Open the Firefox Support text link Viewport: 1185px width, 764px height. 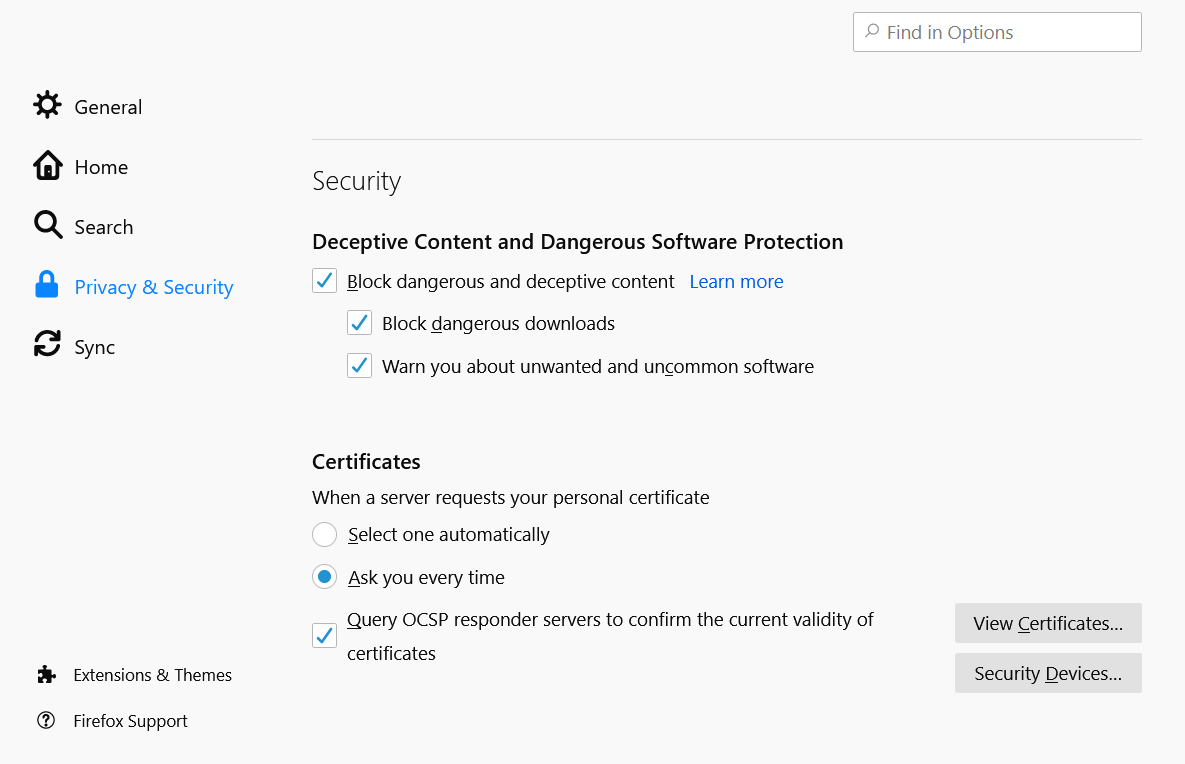pos(130,721)
